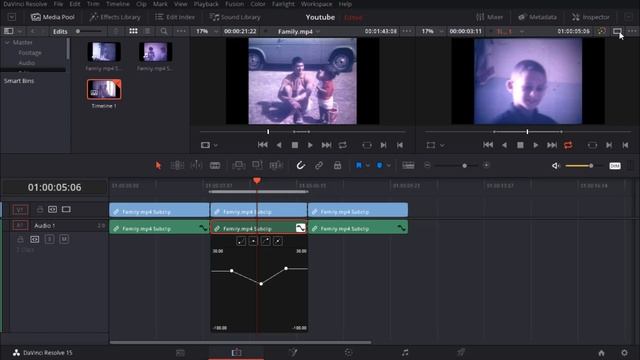Viewport: 640px width, 360px height.
Task: Disable the V1 video track monitor icon
Action: point(66,209)
